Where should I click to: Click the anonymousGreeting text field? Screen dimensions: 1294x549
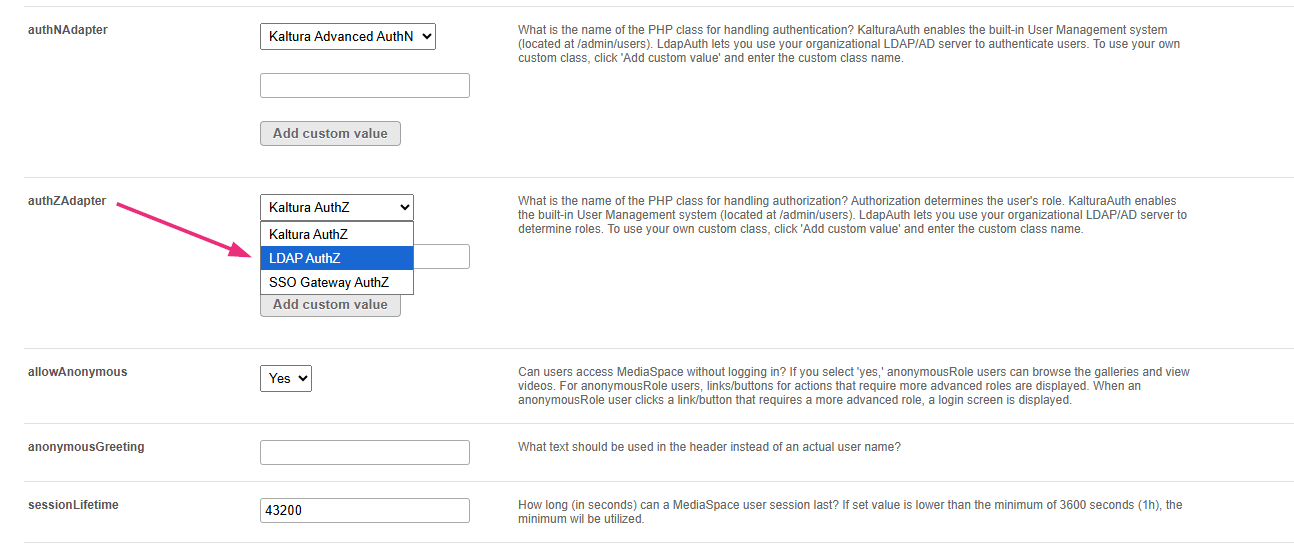click(x=365, y=452)
